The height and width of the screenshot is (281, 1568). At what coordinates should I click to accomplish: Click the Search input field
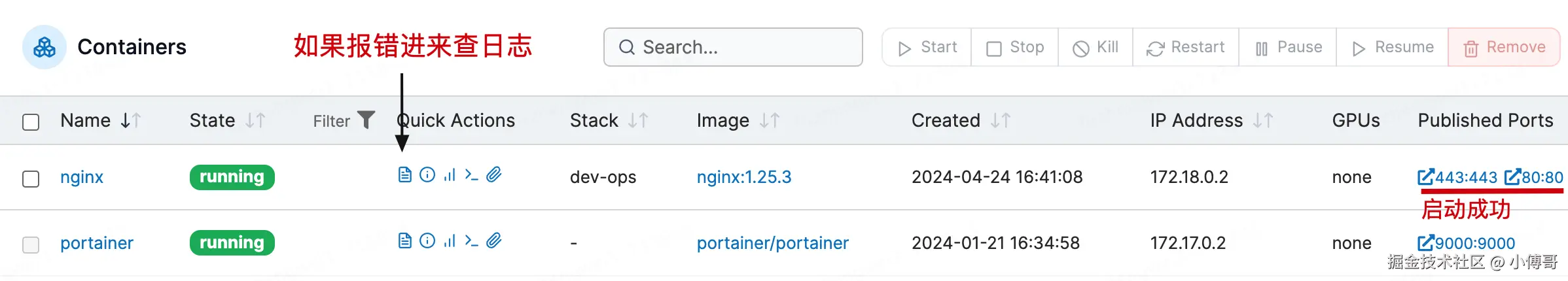[x=733, y=47]
